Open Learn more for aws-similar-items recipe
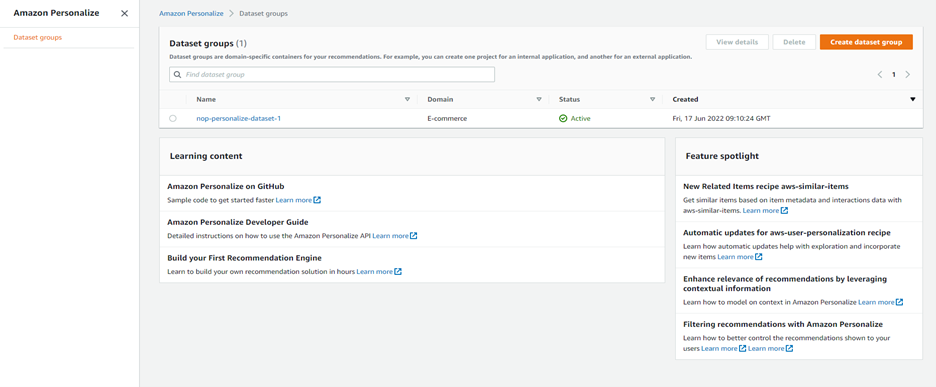Viewport: 936px width, 387px height. point(761,211)
